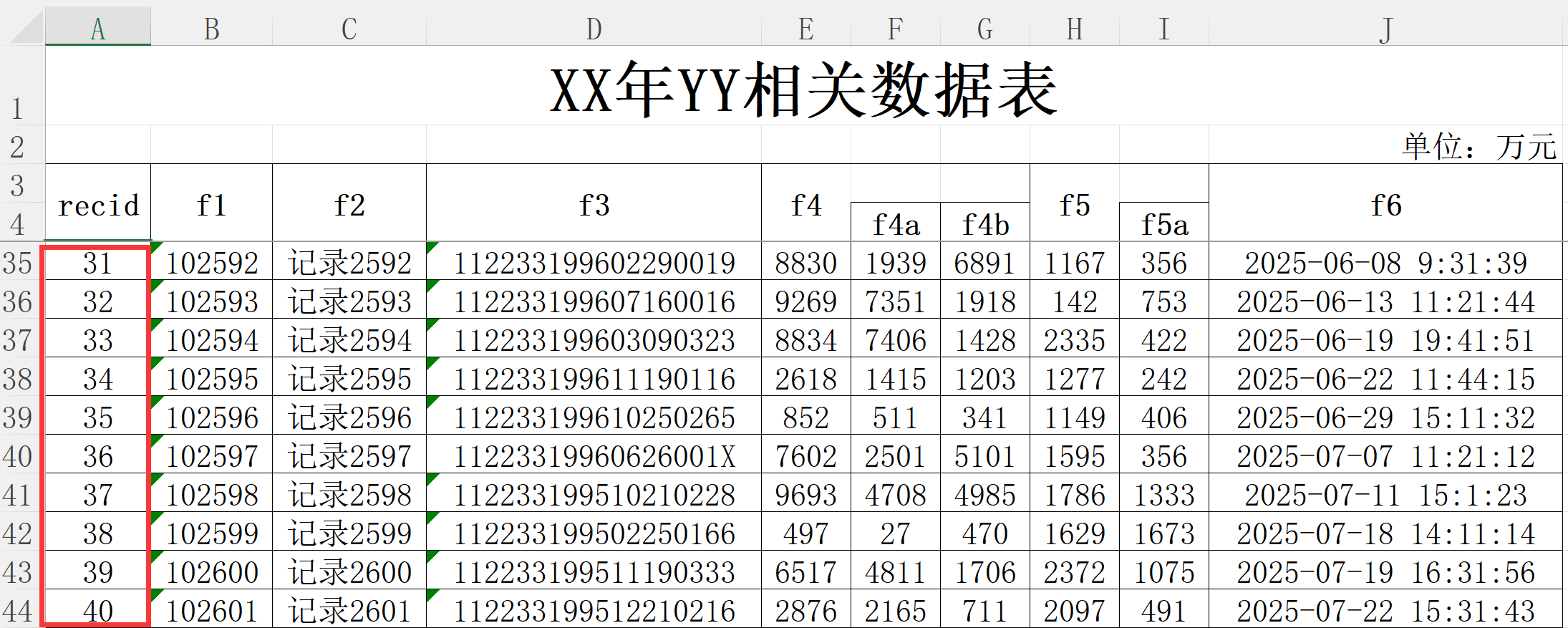Select the column G header

point(984,29)
